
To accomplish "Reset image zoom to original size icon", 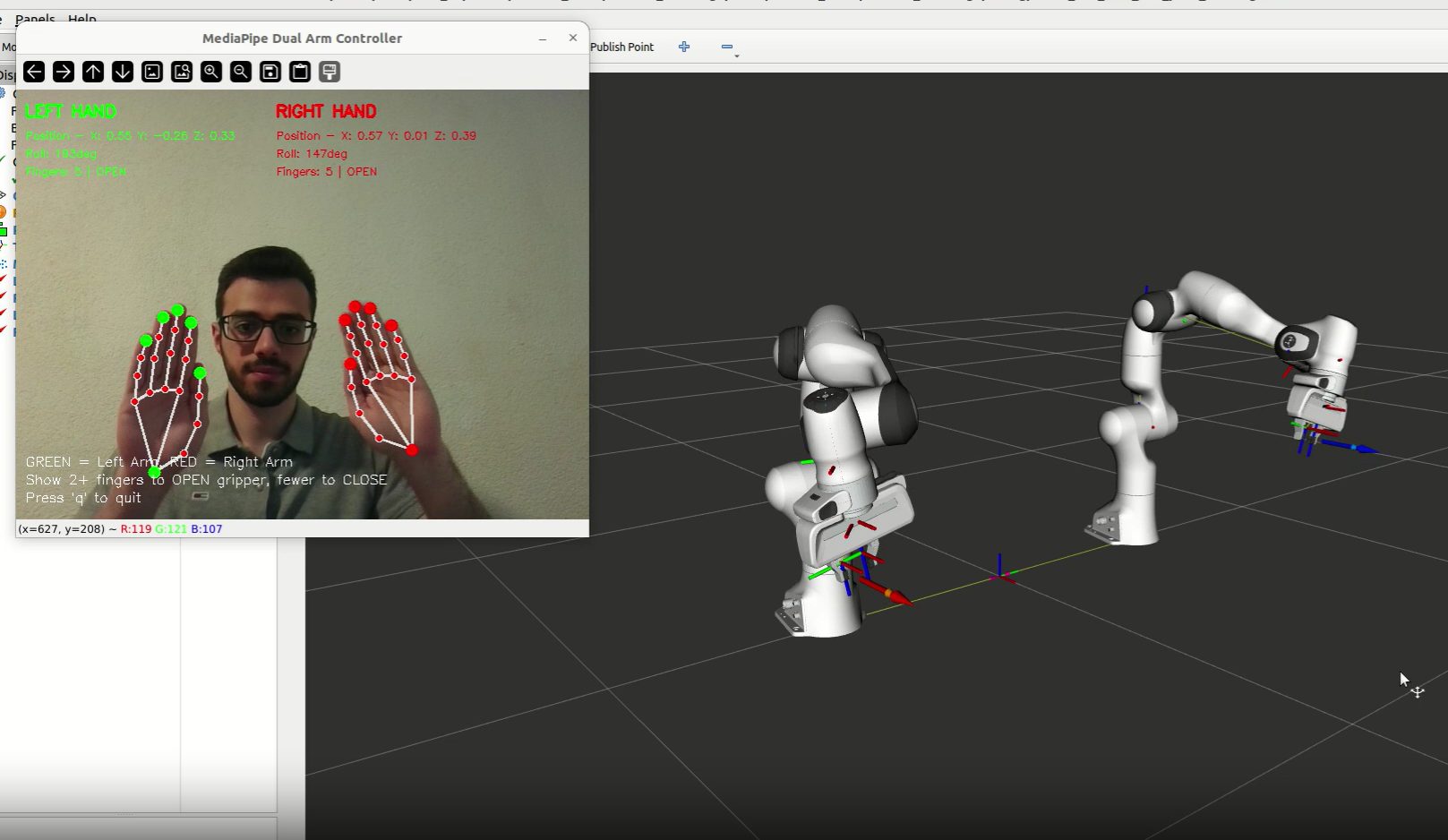I will pyautogui.click(x=152, y=72).
